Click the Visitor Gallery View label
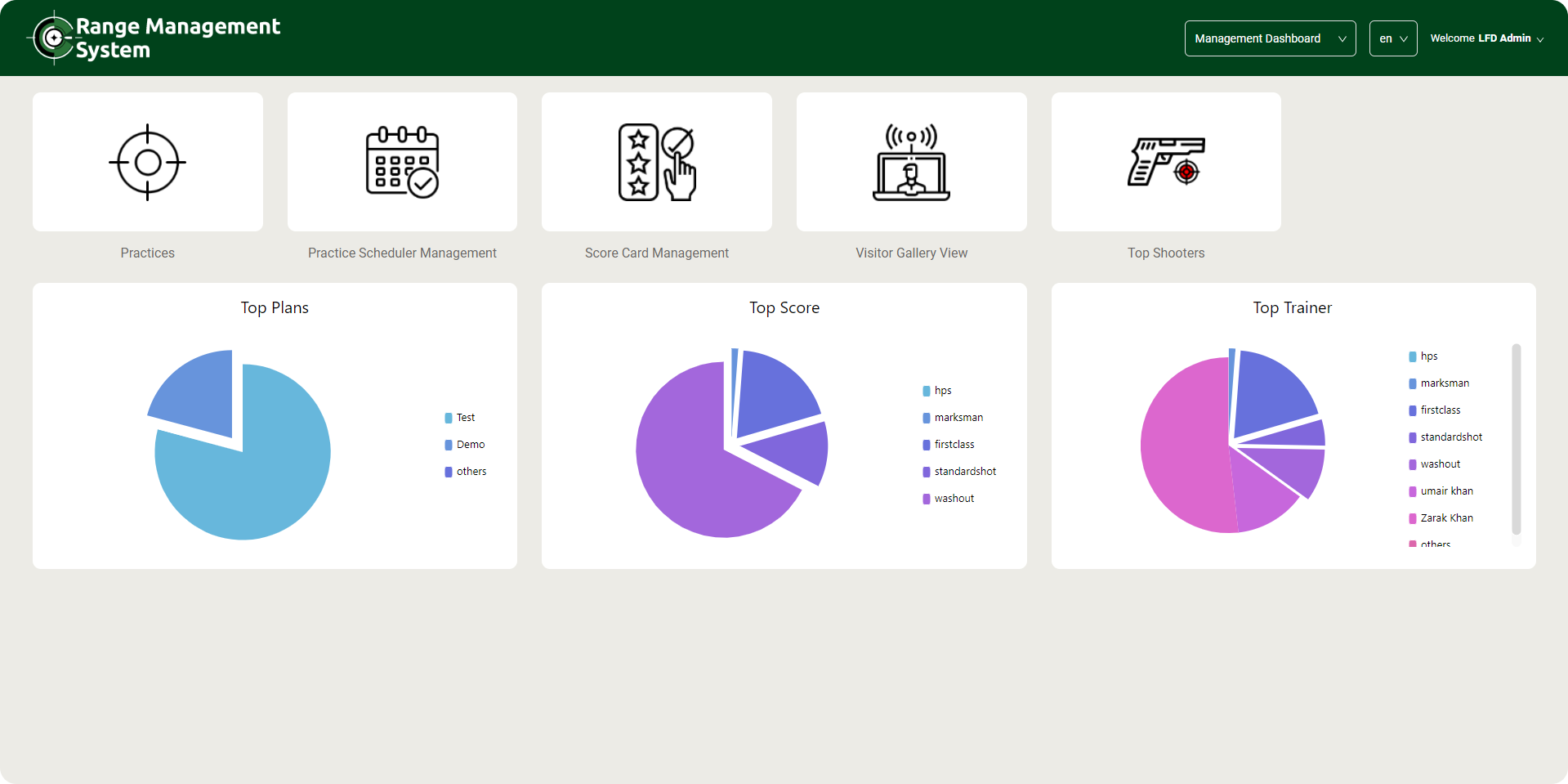The height and width of the screenshot is (784, 1568). tap(911, 253)
